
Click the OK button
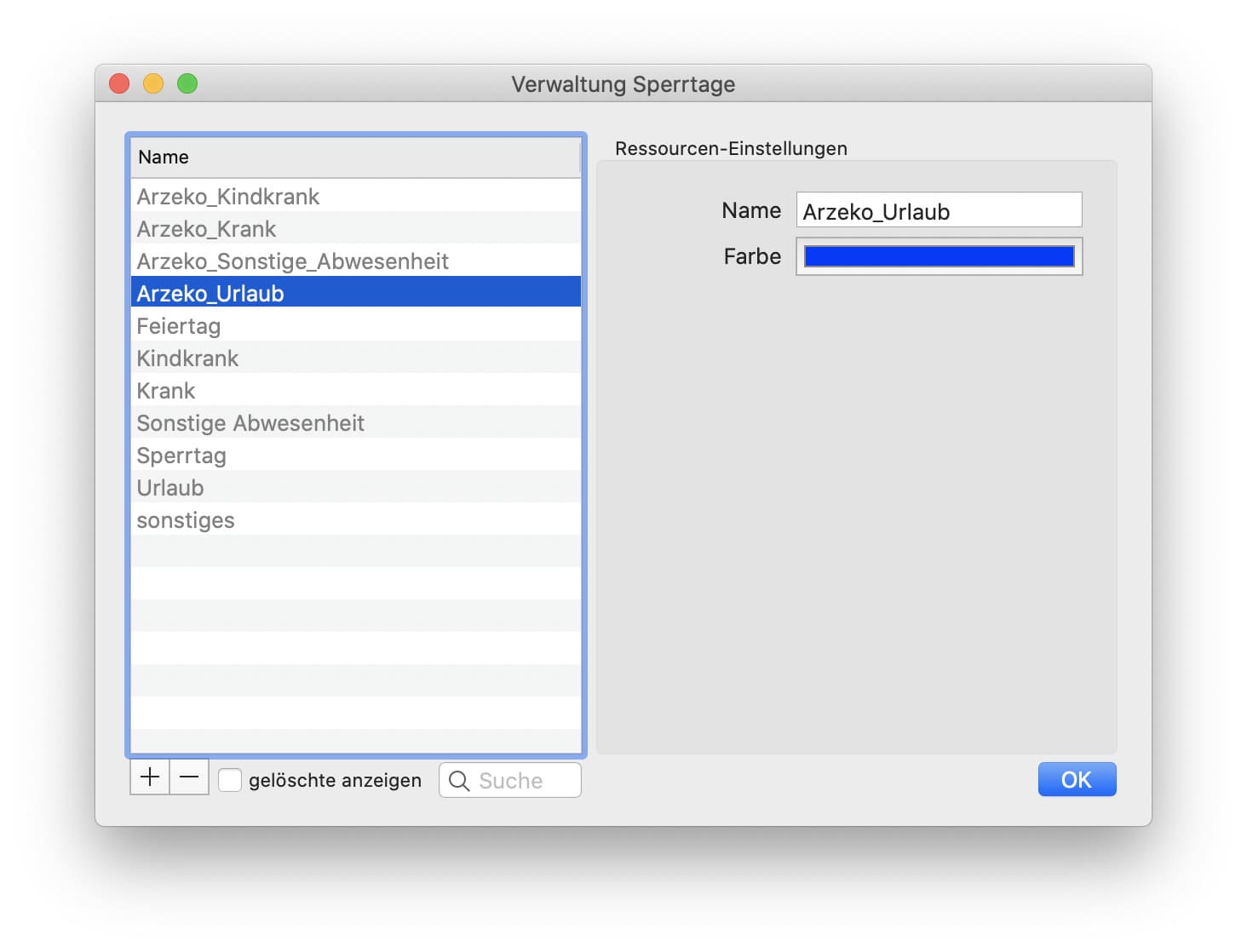pyautogui.click(x=1077, y=779)
